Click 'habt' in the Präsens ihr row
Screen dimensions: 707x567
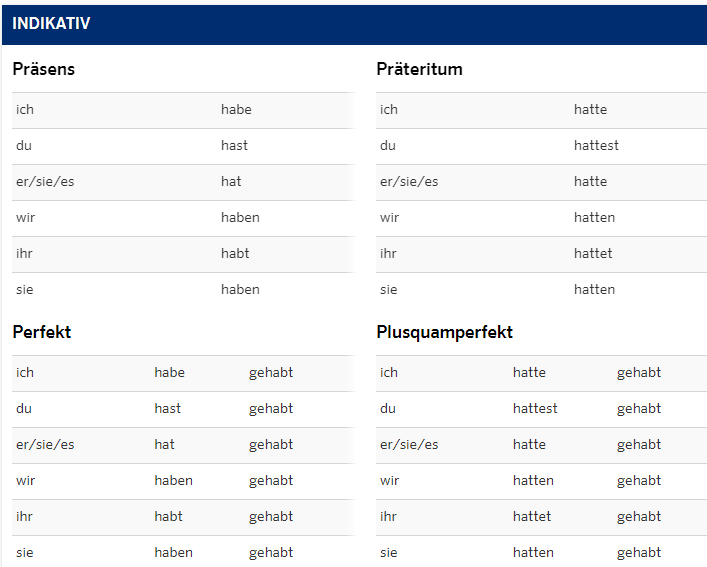[235, 254]
